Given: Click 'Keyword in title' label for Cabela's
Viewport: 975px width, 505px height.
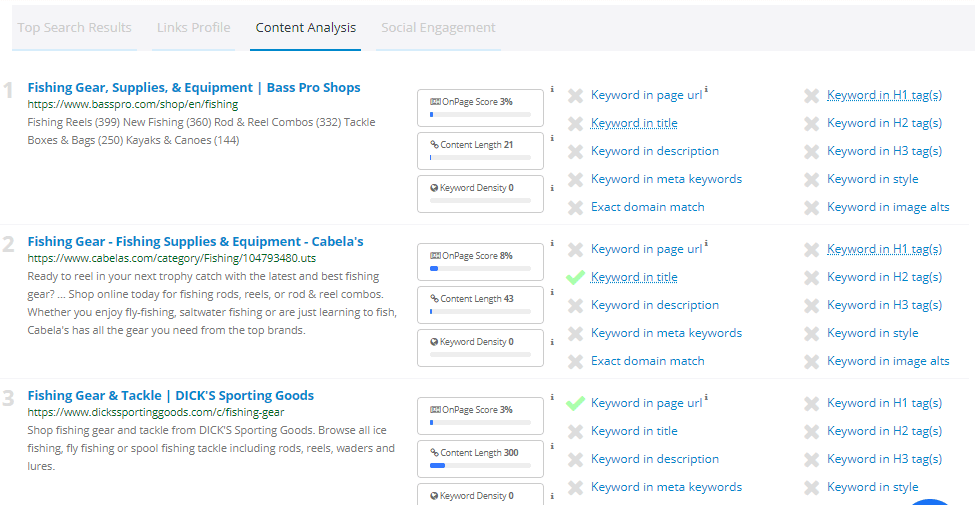Looking at the screenshot, I should tap(634, 277).
